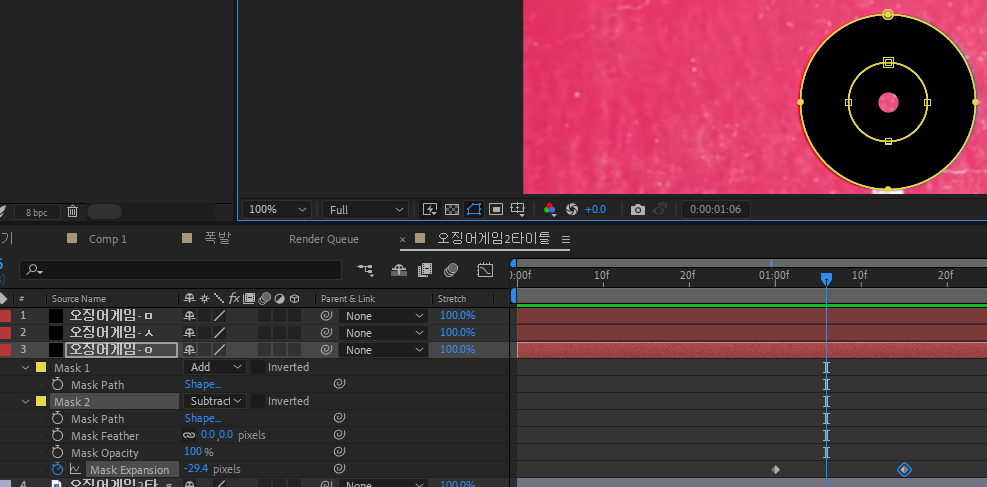Open layer 1 parent None dropdown

pyautogui.click(x=384, y=316)
